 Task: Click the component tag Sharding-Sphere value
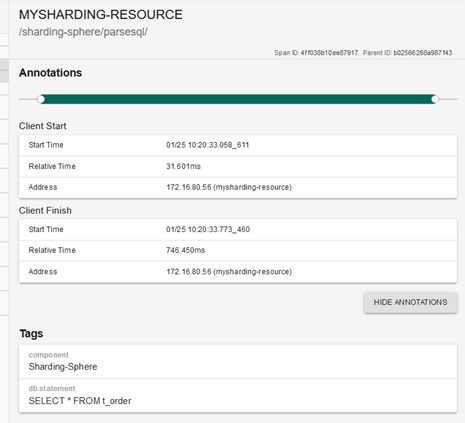tap(63, 367)
